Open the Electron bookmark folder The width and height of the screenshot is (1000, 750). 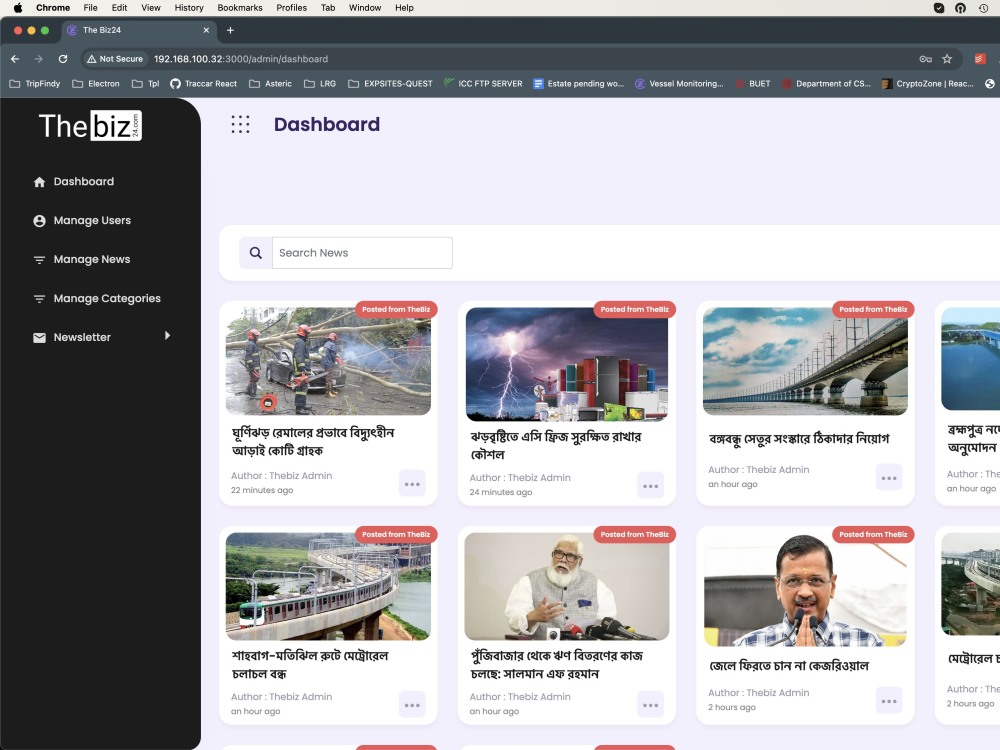click(96, 84)
